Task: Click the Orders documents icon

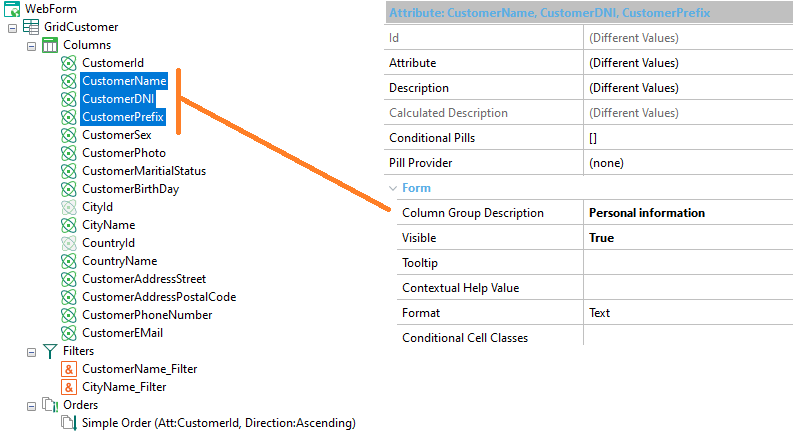Action: point(50,405)
